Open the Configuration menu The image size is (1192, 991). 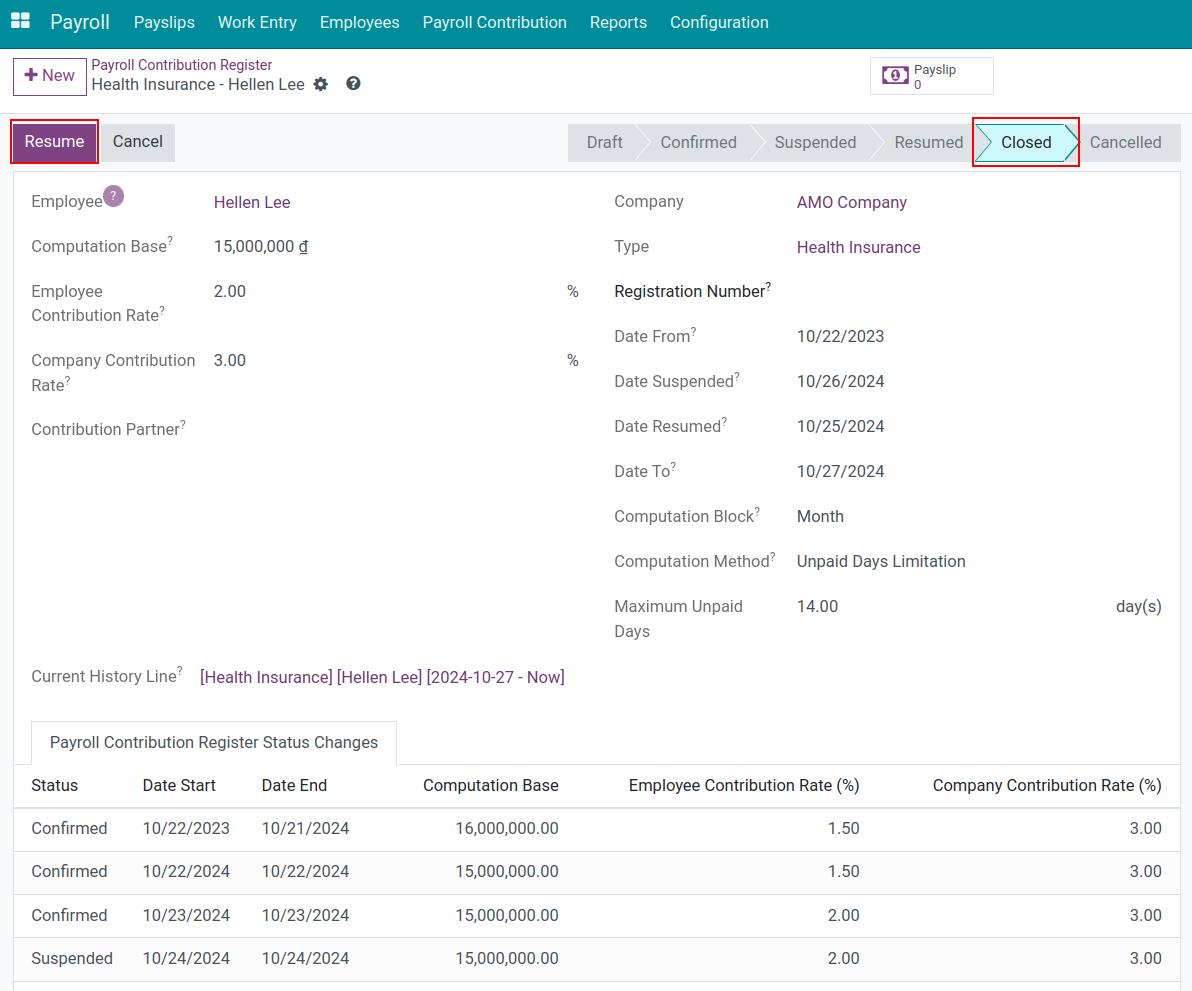(x=719, y=22)
